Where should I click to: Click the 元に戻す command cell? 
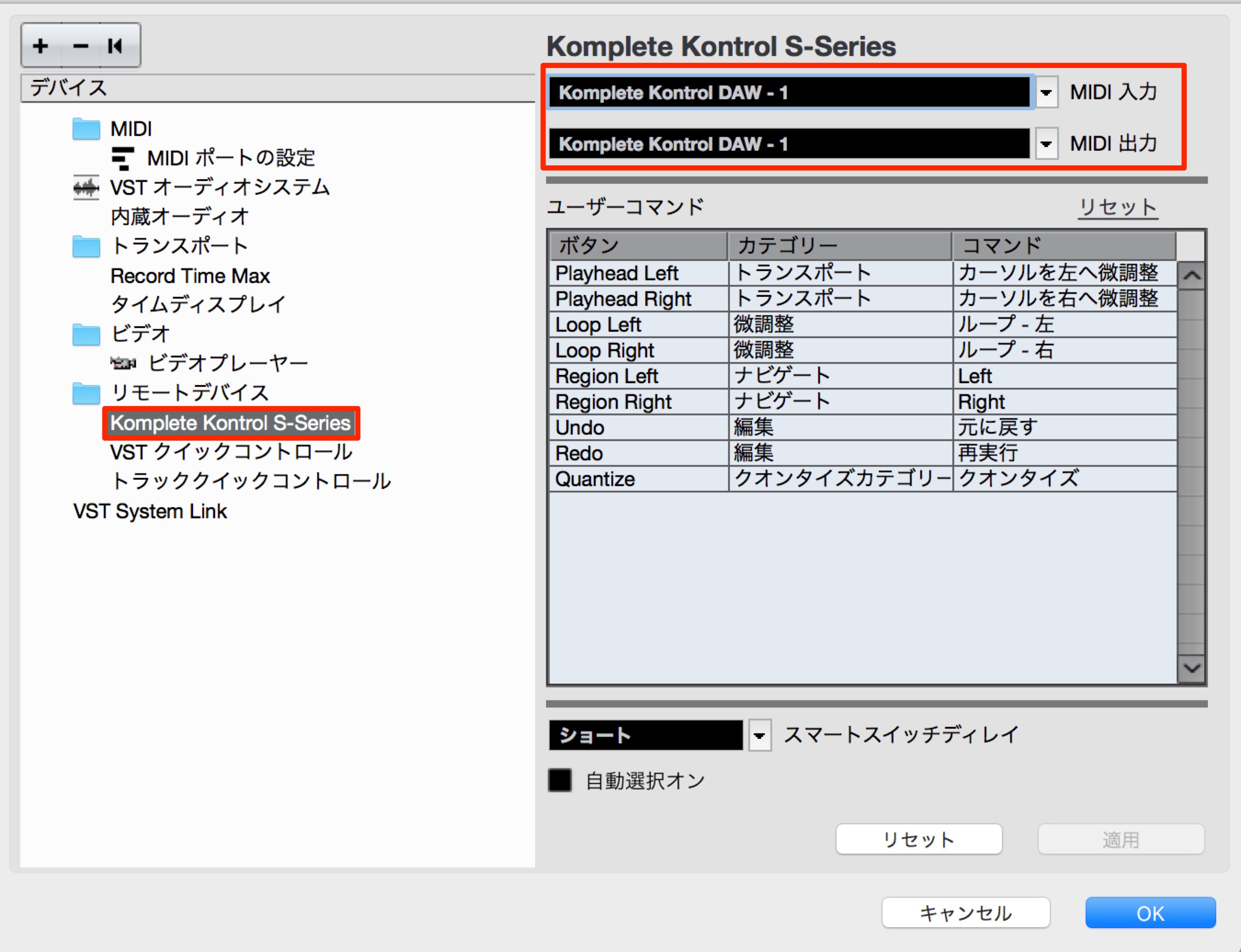(1065, 428)
